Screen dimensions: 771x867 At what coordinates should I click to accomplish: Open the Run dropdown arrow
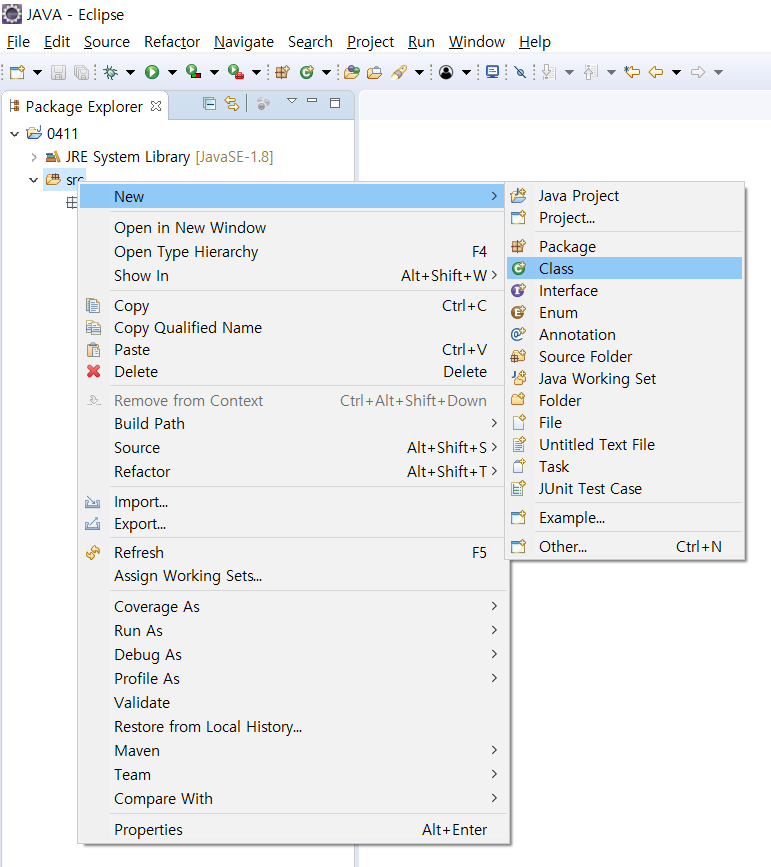[x=172, y=72]
